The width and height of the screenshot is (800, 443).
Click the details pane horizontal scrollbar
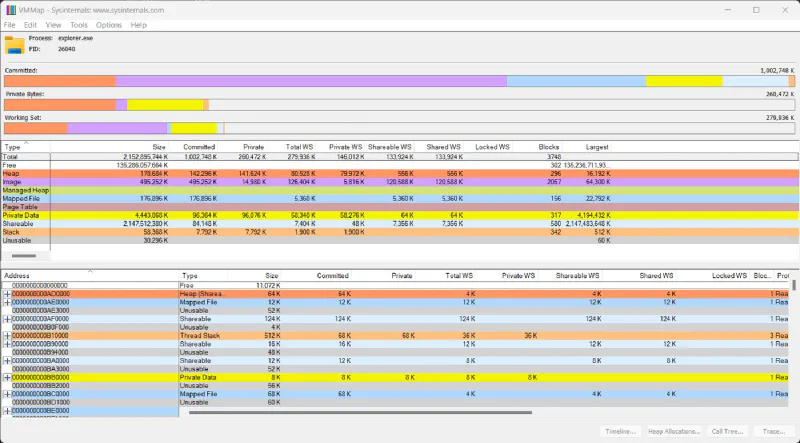click(x=360, y=412)
